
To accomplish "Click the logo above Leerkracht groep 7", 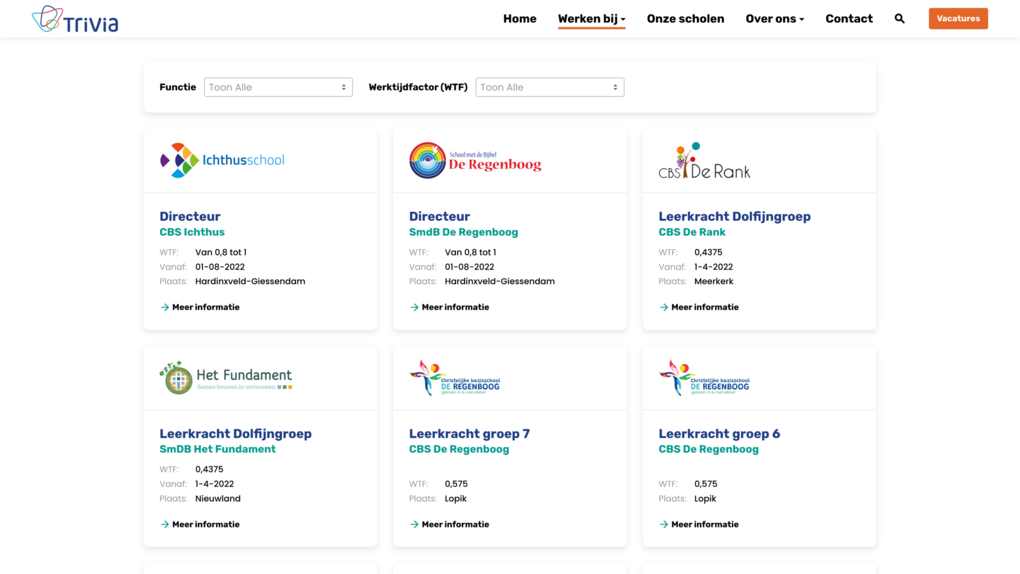I will point(454,378).
